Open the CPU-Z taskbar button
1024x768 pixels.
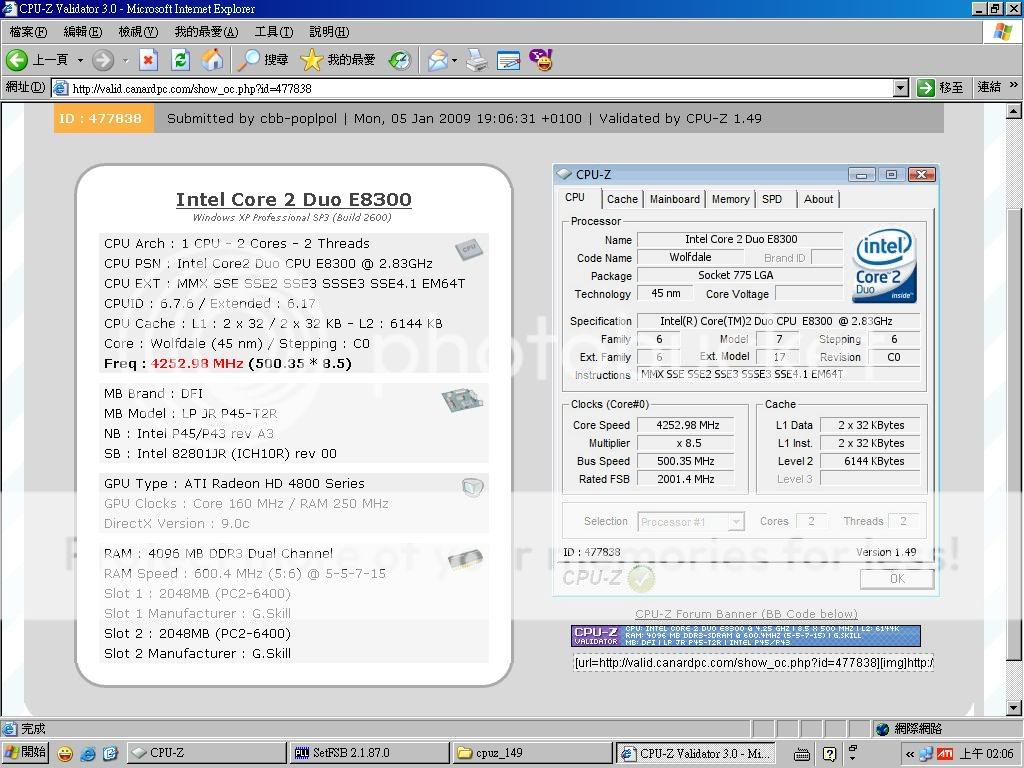coord(205,753)
